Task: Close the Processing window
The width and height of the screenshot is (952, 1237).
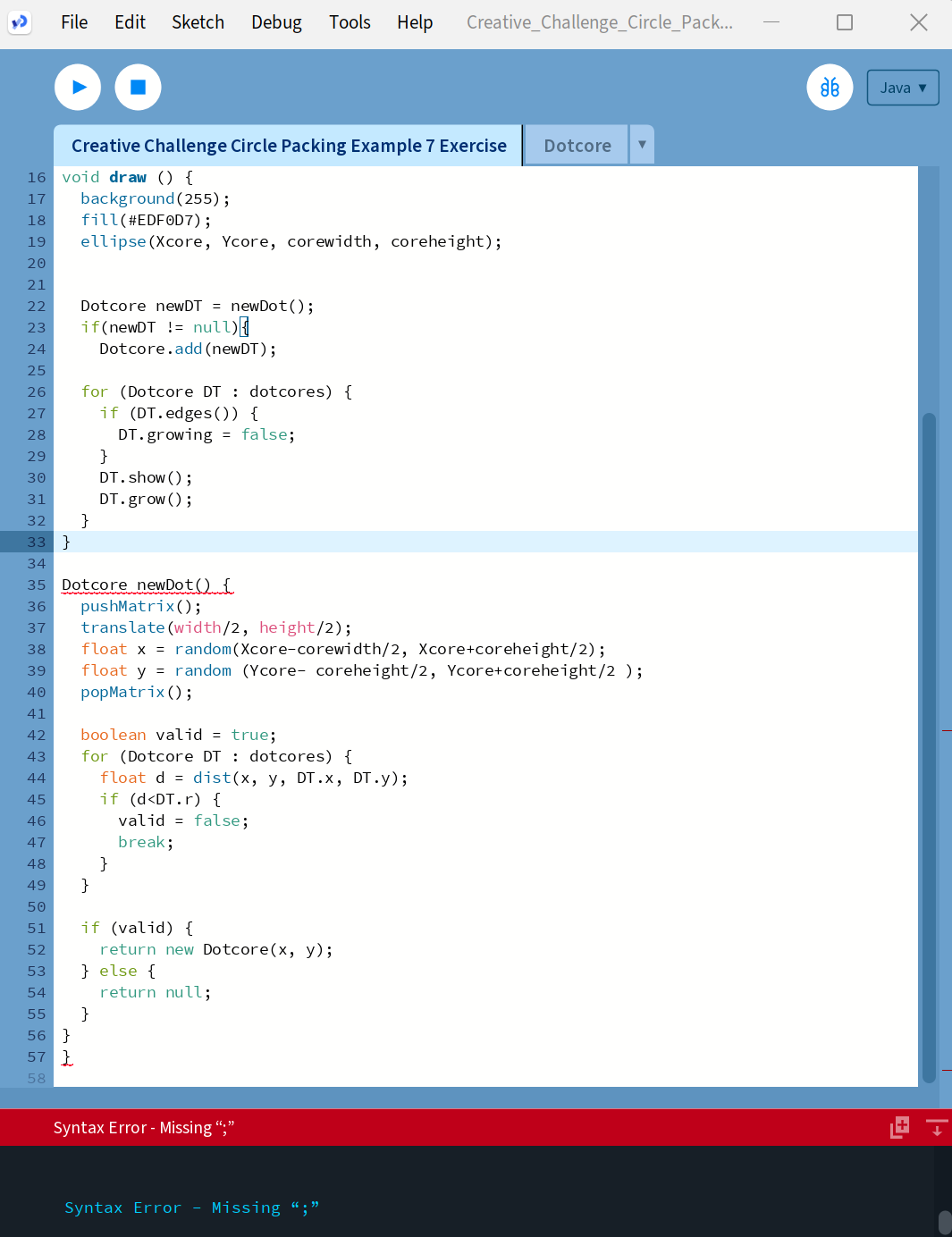Action: pos(918,22)
